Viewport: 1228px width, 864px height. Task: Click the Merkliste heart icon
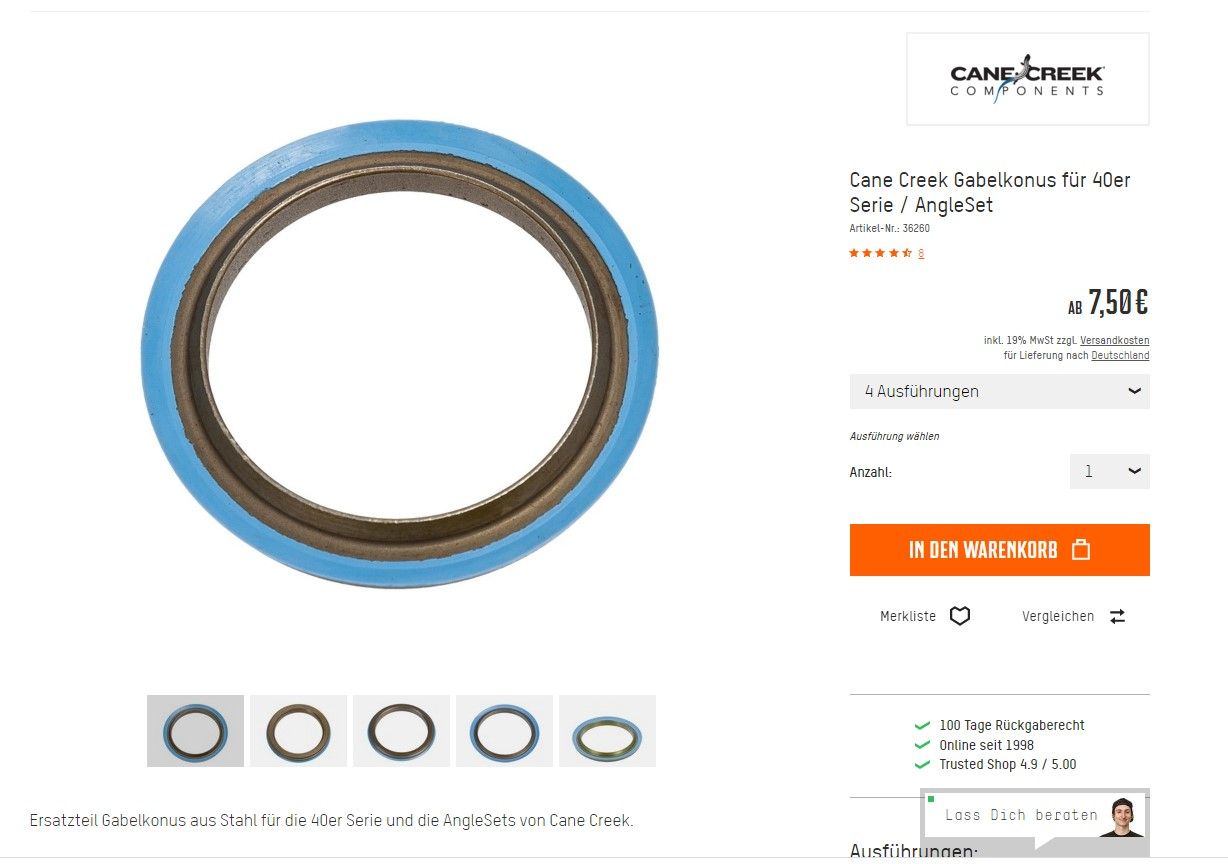point(960,616)
